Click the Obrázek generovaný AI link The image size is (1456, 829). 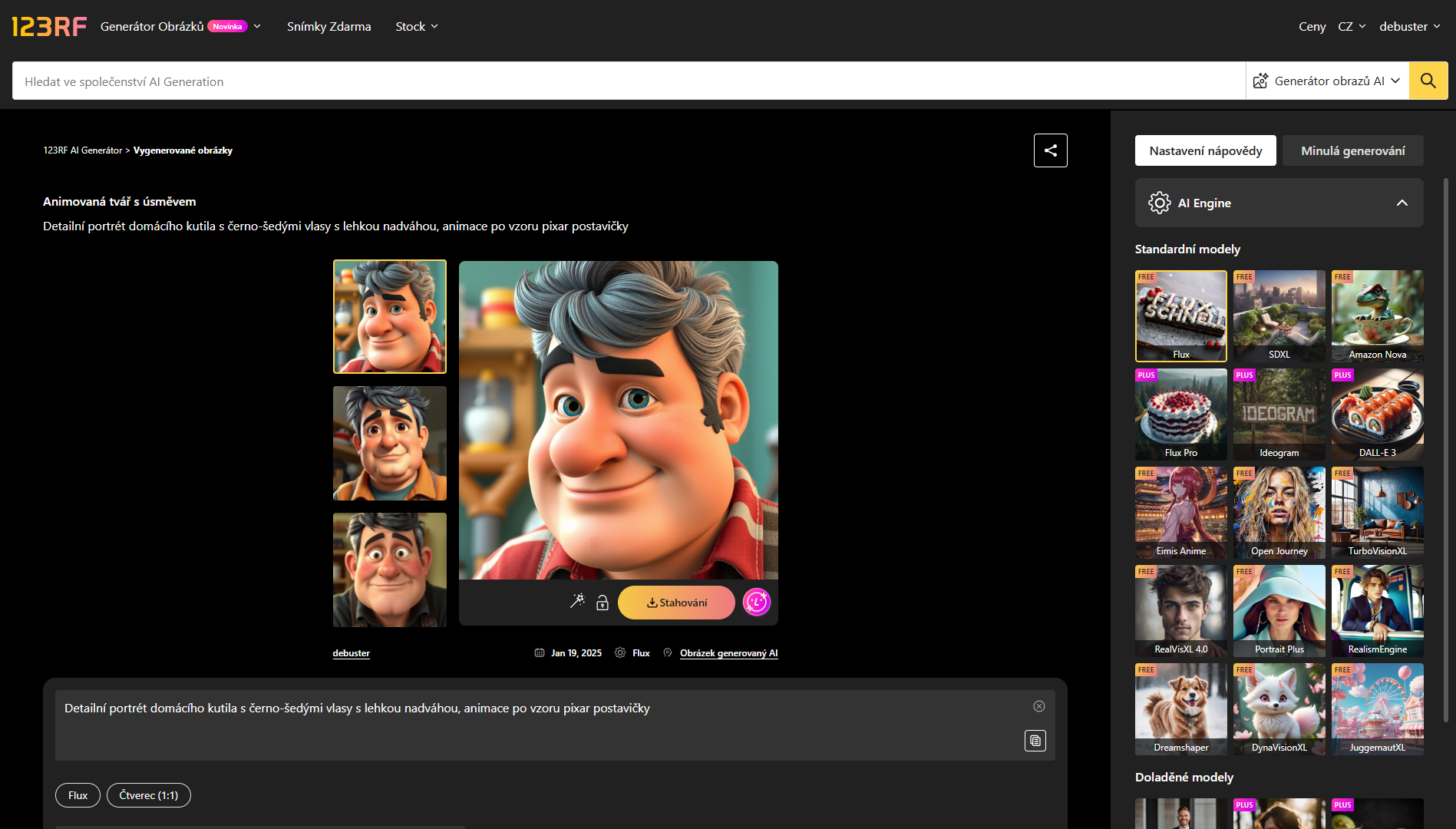tap(729, 653)
